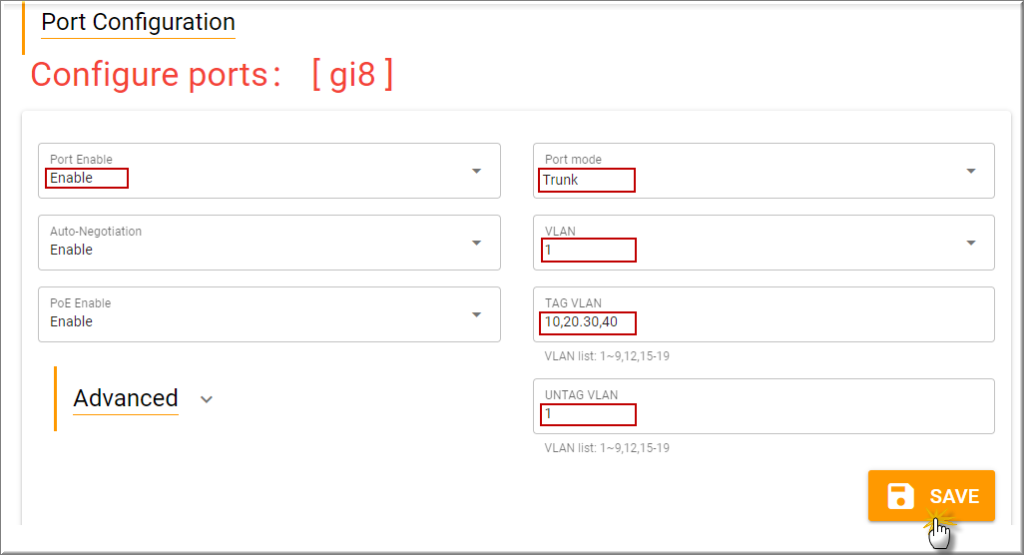Click the 'Configure ports: [ gi8 ]' title
This screenshot has height=555, width=1024.
pos(212,75)
